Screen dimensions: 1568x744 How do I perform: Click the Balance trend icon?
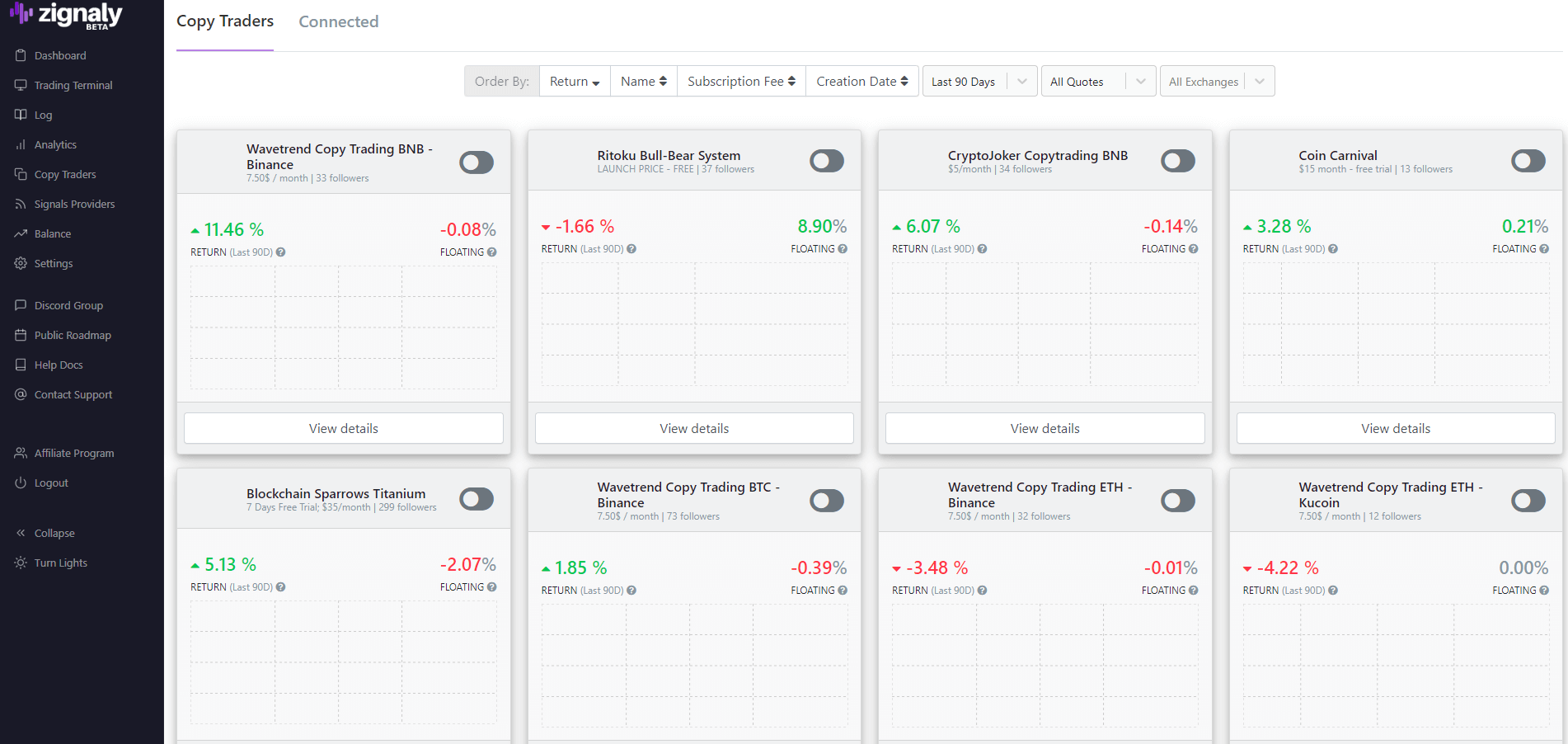point(21,233)
